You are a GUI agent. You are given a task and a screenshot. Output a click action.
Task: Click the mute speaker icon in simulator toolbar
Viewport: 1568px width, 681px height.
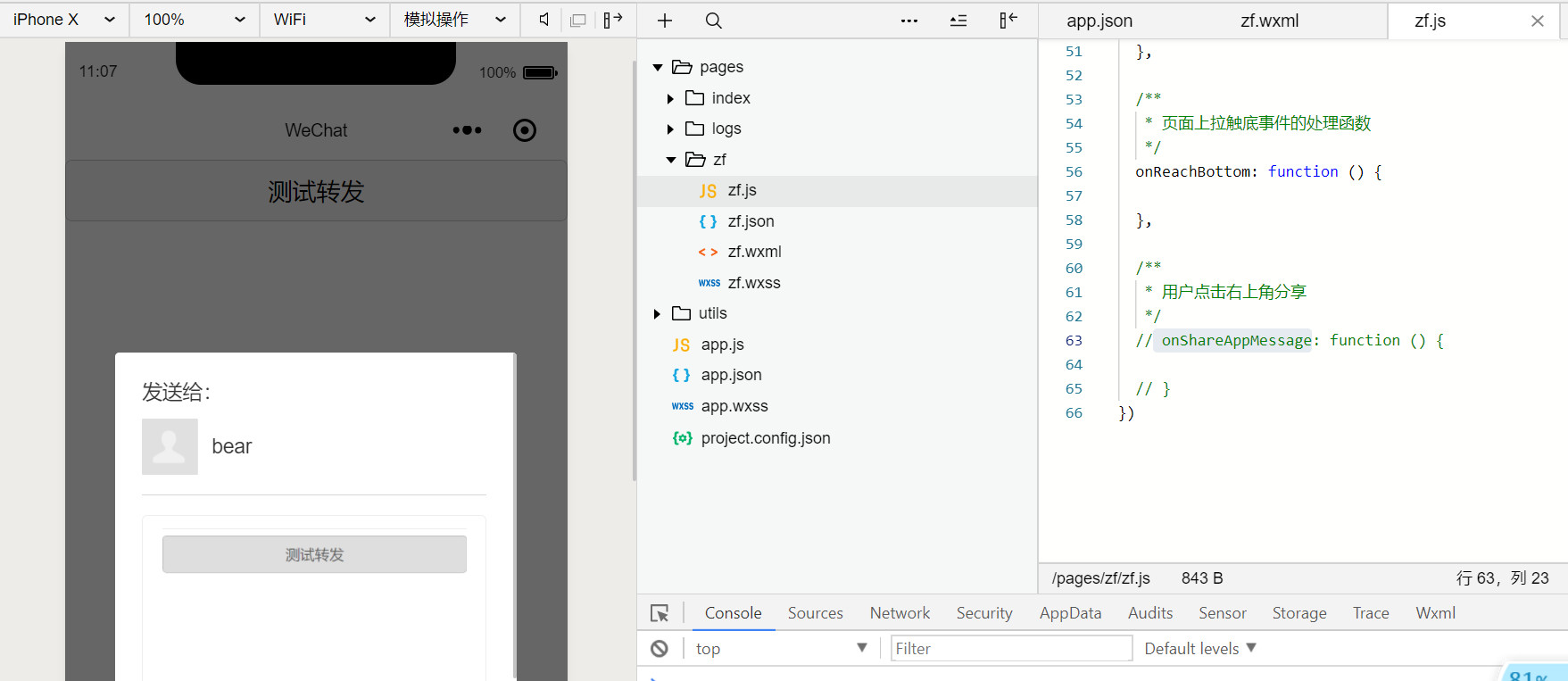543,20
